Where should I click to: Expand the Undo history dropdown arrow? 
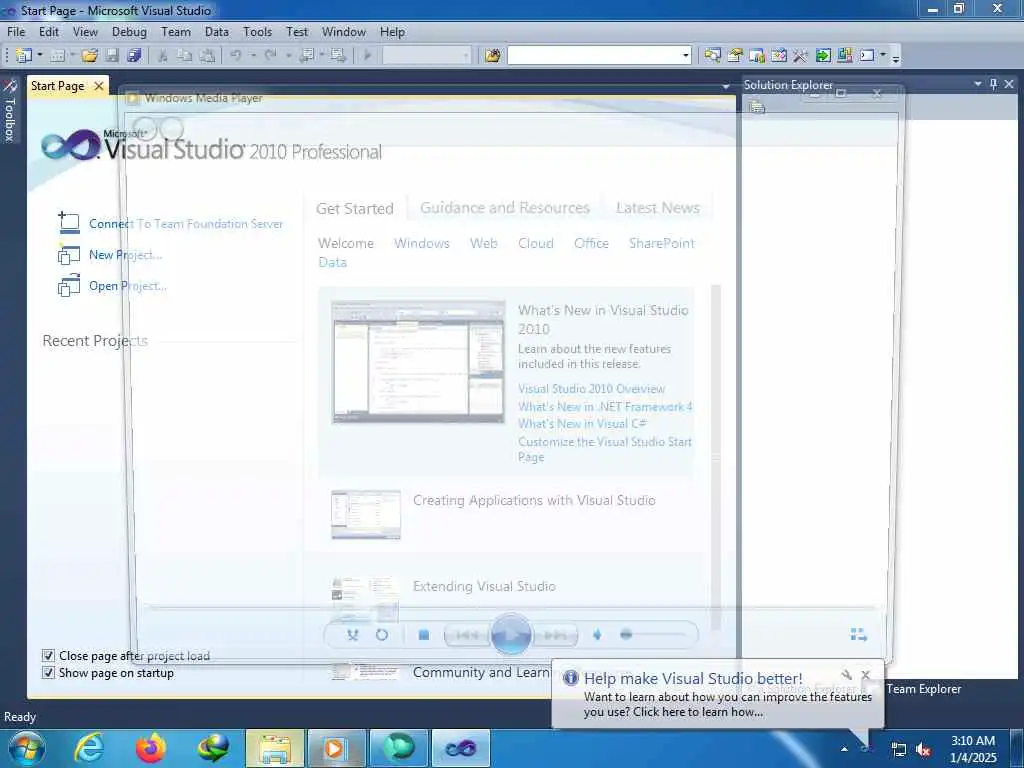[x=252, y=56]
